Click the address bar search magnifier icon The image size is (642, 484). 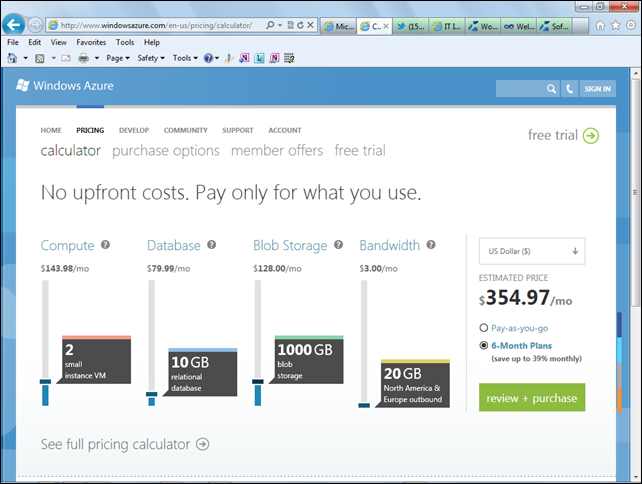270,25
